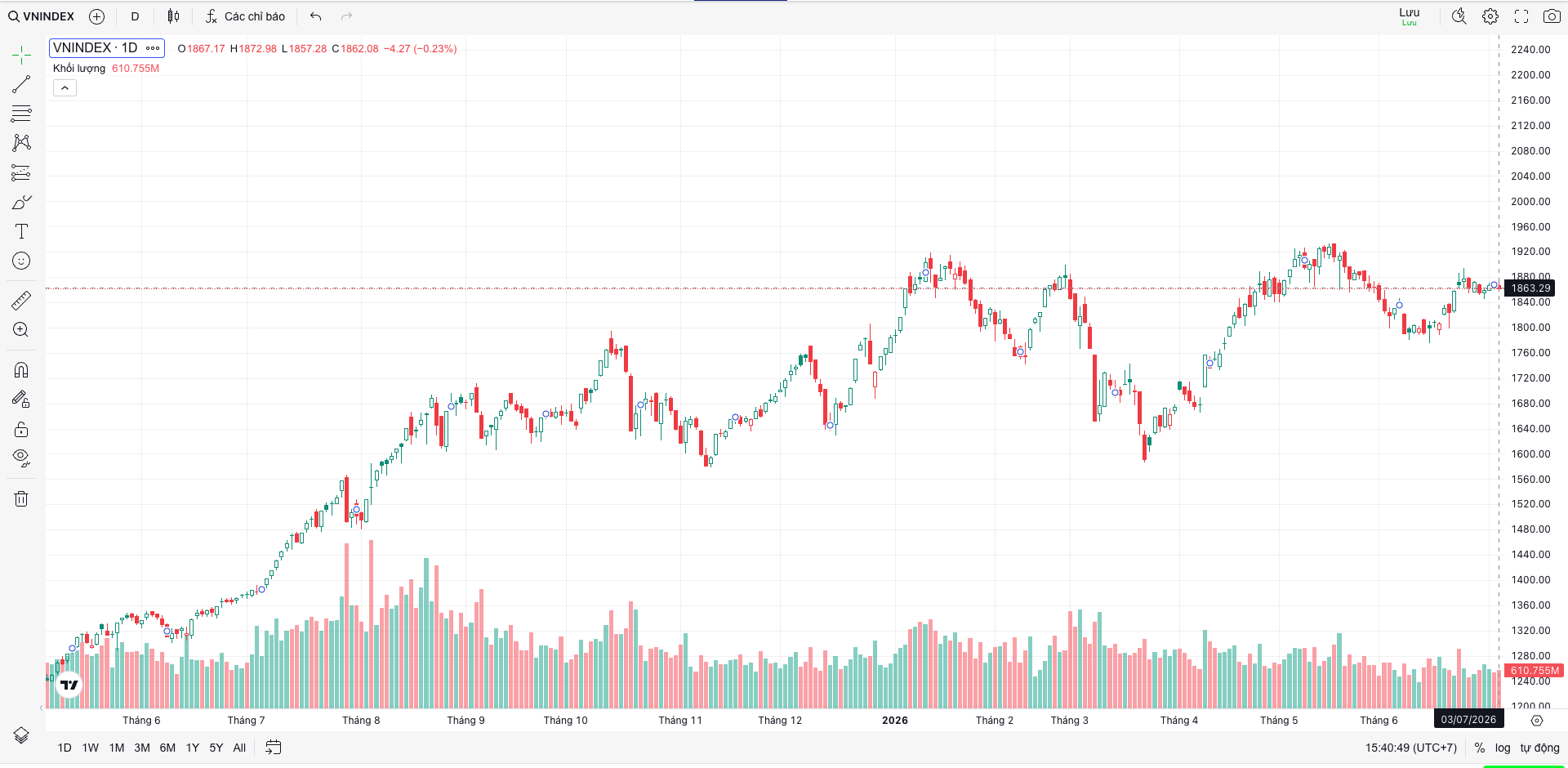Set range to 1M
The image size is (1568, 768).
pos(117,748)
